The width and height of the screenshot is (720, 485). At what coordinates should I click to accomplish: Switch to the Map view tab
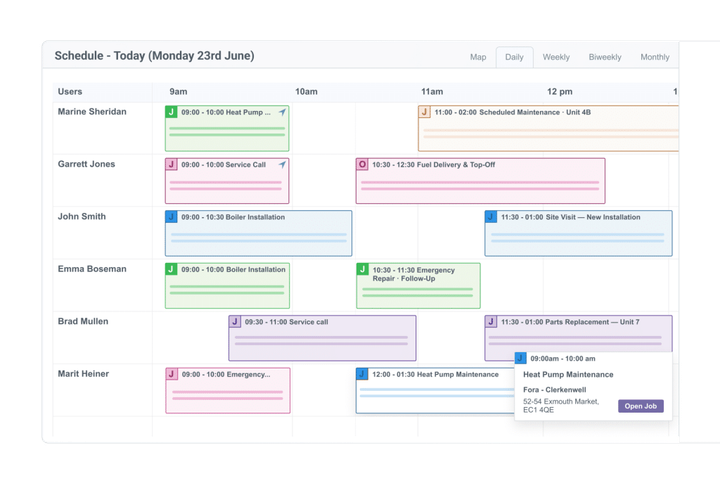pos(478,57)
